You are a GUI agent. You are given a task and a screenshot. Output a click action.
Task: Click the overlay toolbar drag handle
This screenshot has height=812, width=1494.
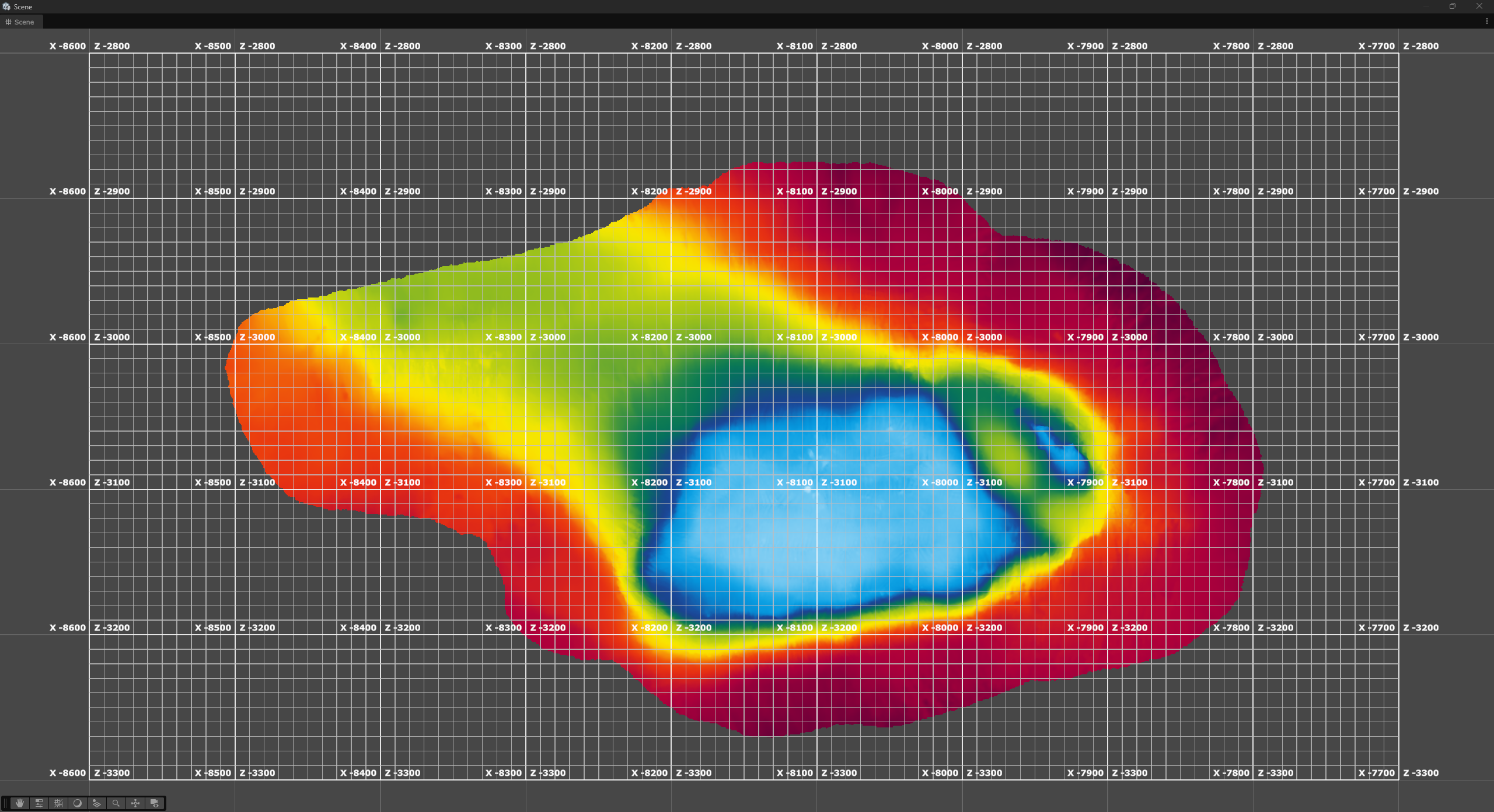6,803
